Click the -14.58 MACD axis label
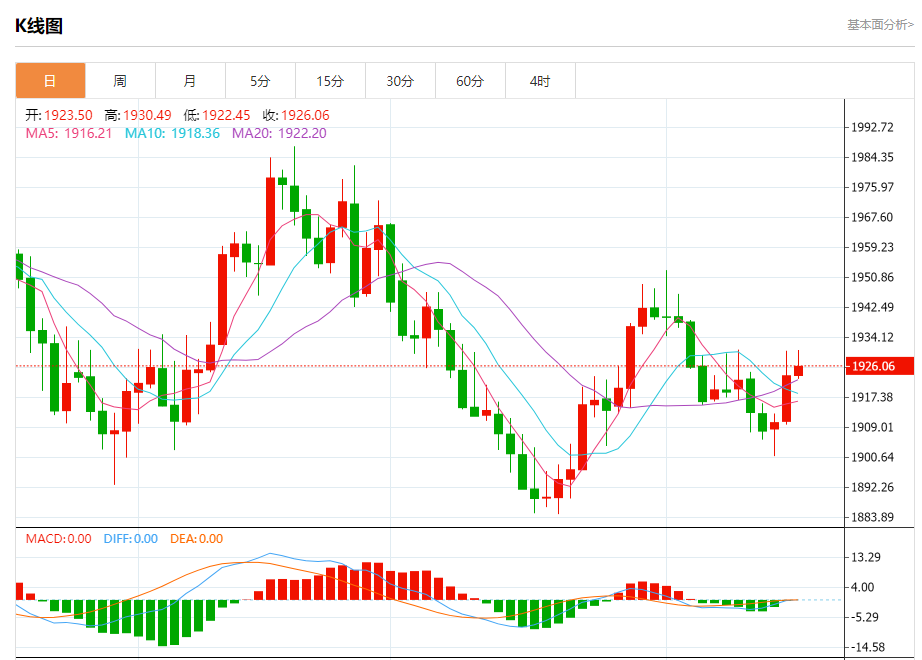922x660 pixels. tap(867, 648)
